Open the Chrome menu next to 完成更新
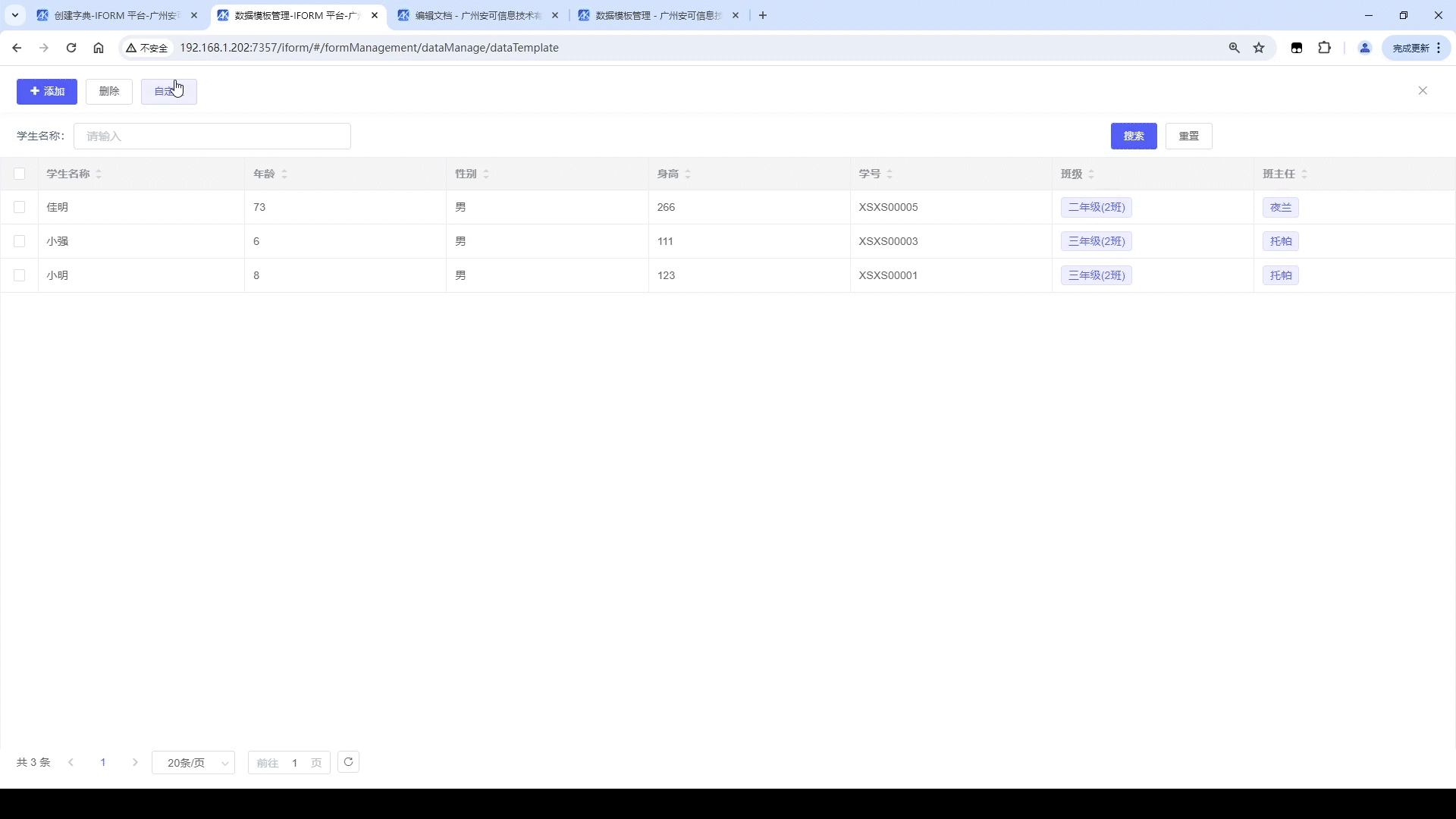 tap(1439, 48)
